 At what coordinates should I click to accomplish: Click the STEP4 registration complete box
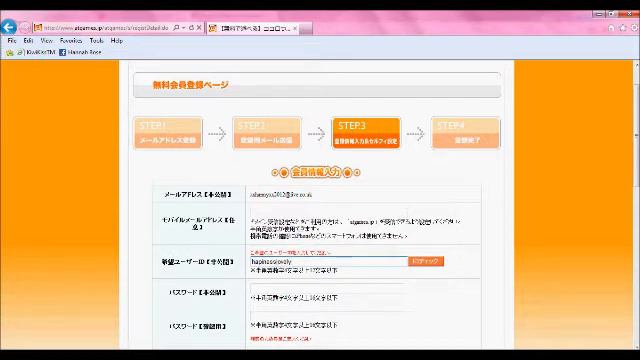pos(465,133)
